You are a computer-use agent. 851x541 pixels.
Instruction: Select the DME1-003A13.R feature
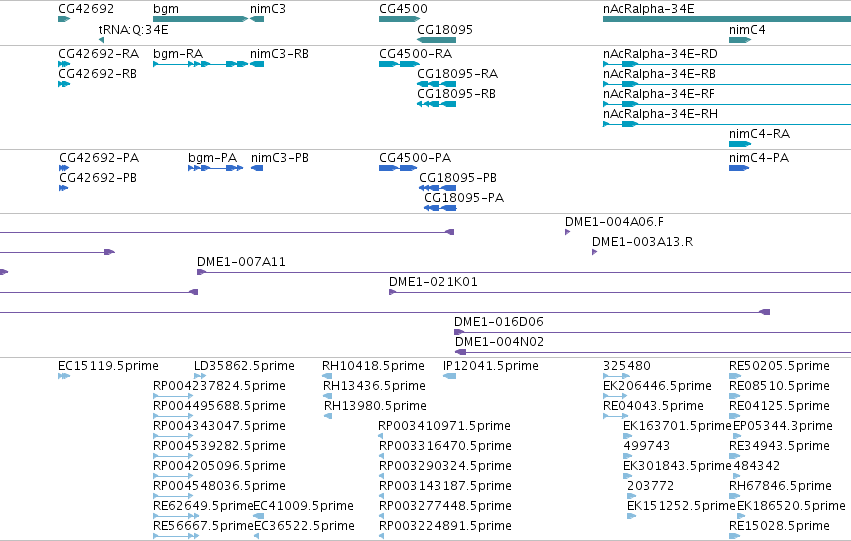(594, 252)
